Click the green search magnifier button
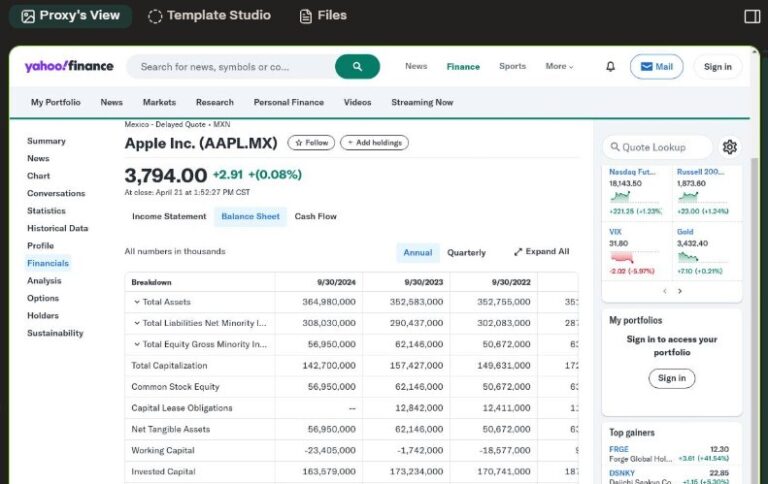768x484 pixels. click(x=357, y=67)
